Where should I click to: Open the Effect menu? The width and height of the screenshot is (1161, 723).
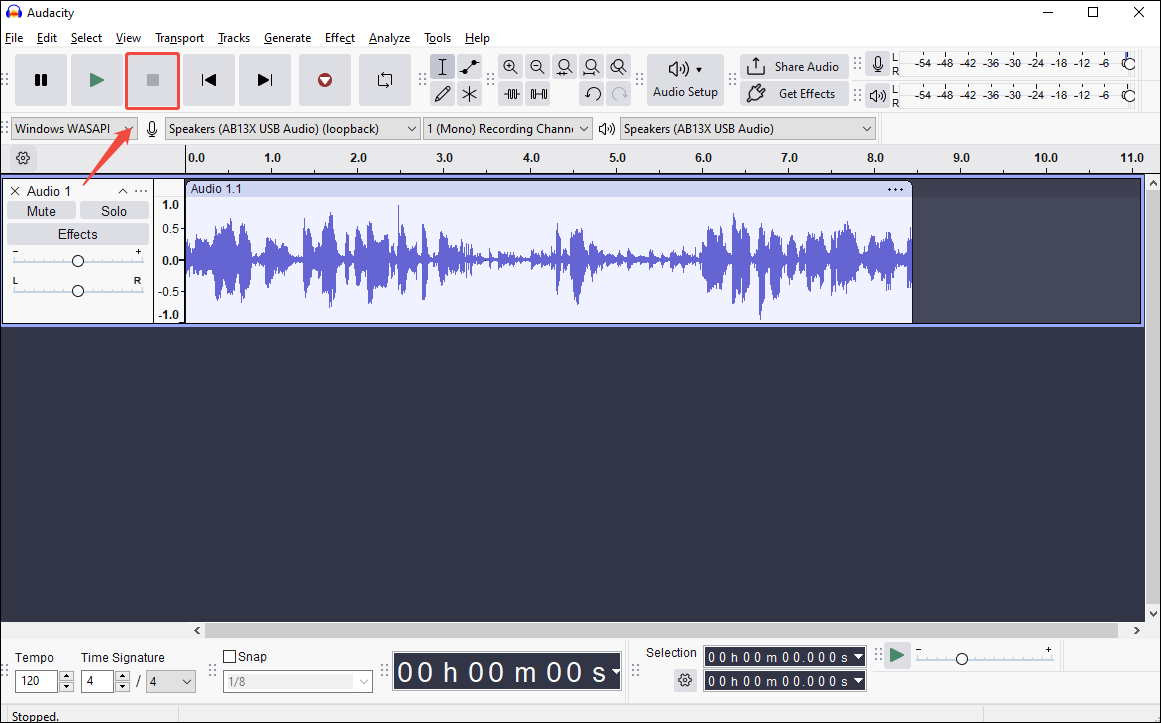point(340,38)
